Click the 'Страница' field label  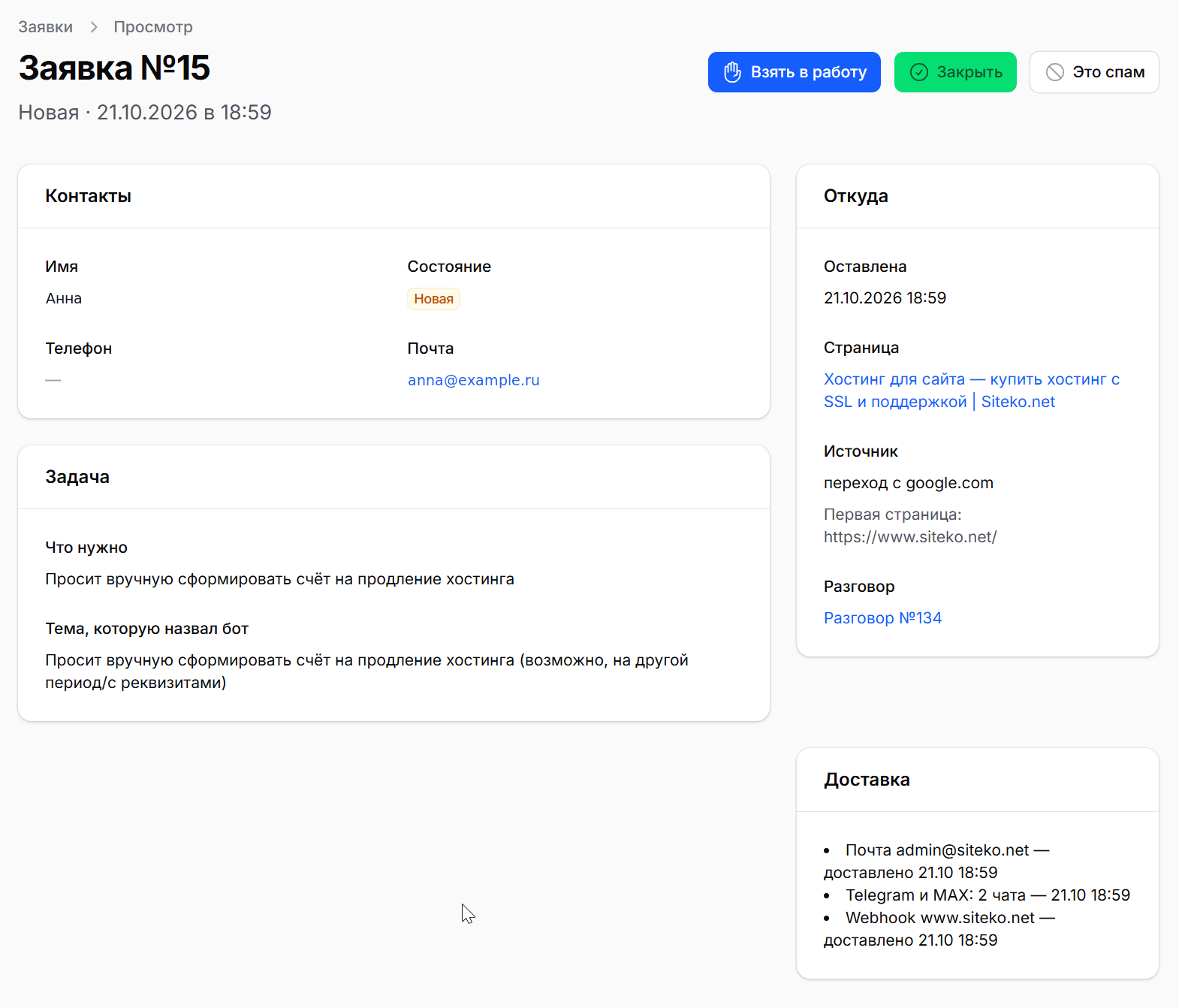[x=861, y=348]
